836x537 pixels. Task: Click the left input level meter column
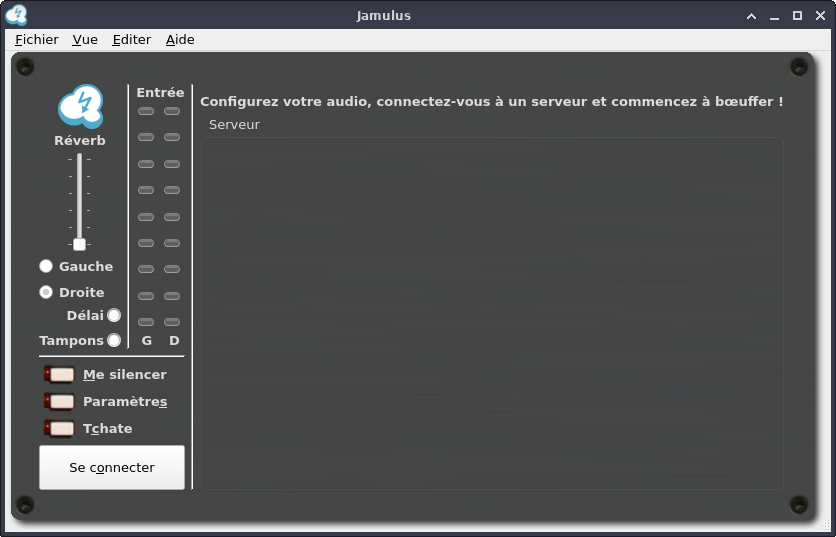pos(146,217)
